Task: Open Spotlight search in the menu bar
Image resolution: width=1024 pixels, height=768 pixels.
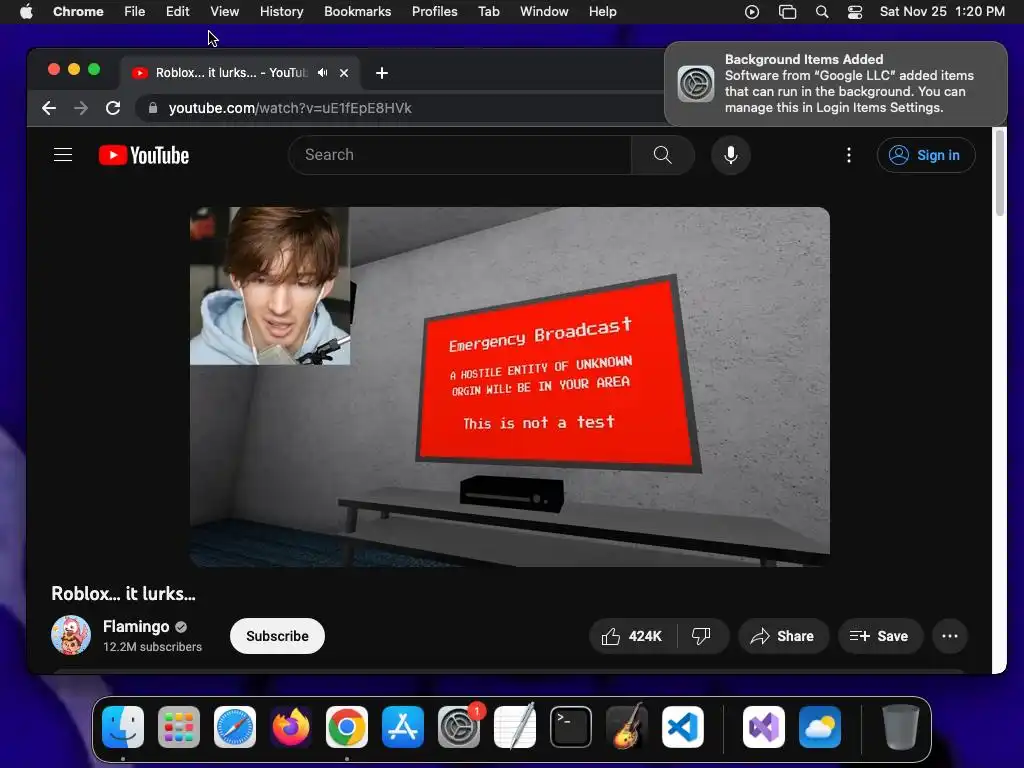Action: 822,12
